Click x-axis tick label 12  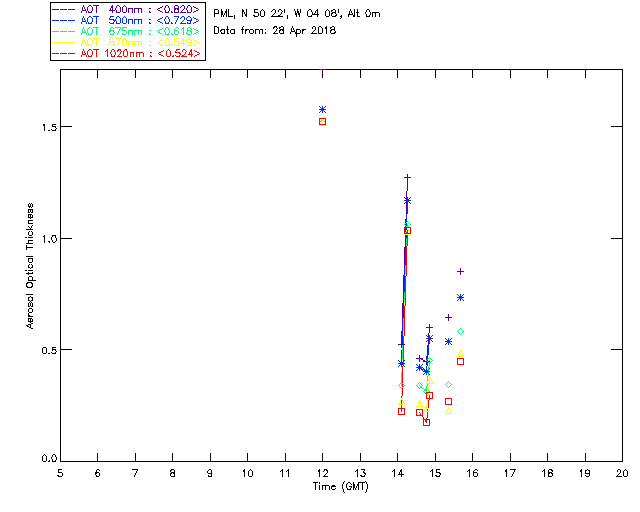(x=322, y=473)
